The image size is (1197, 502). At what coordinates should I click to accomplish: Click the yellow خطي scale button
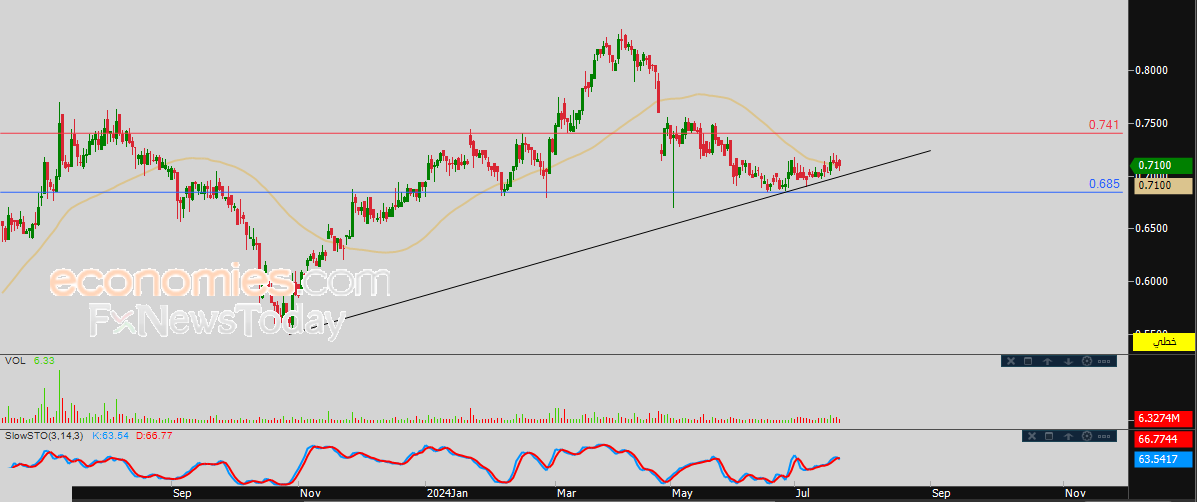point(1163,342)
